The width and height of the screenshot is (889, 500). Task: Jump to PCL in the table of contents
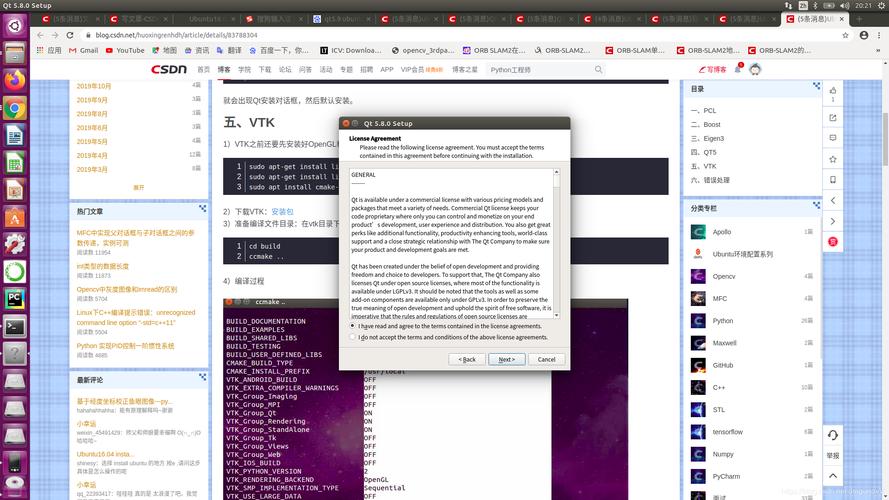[704, 111]
